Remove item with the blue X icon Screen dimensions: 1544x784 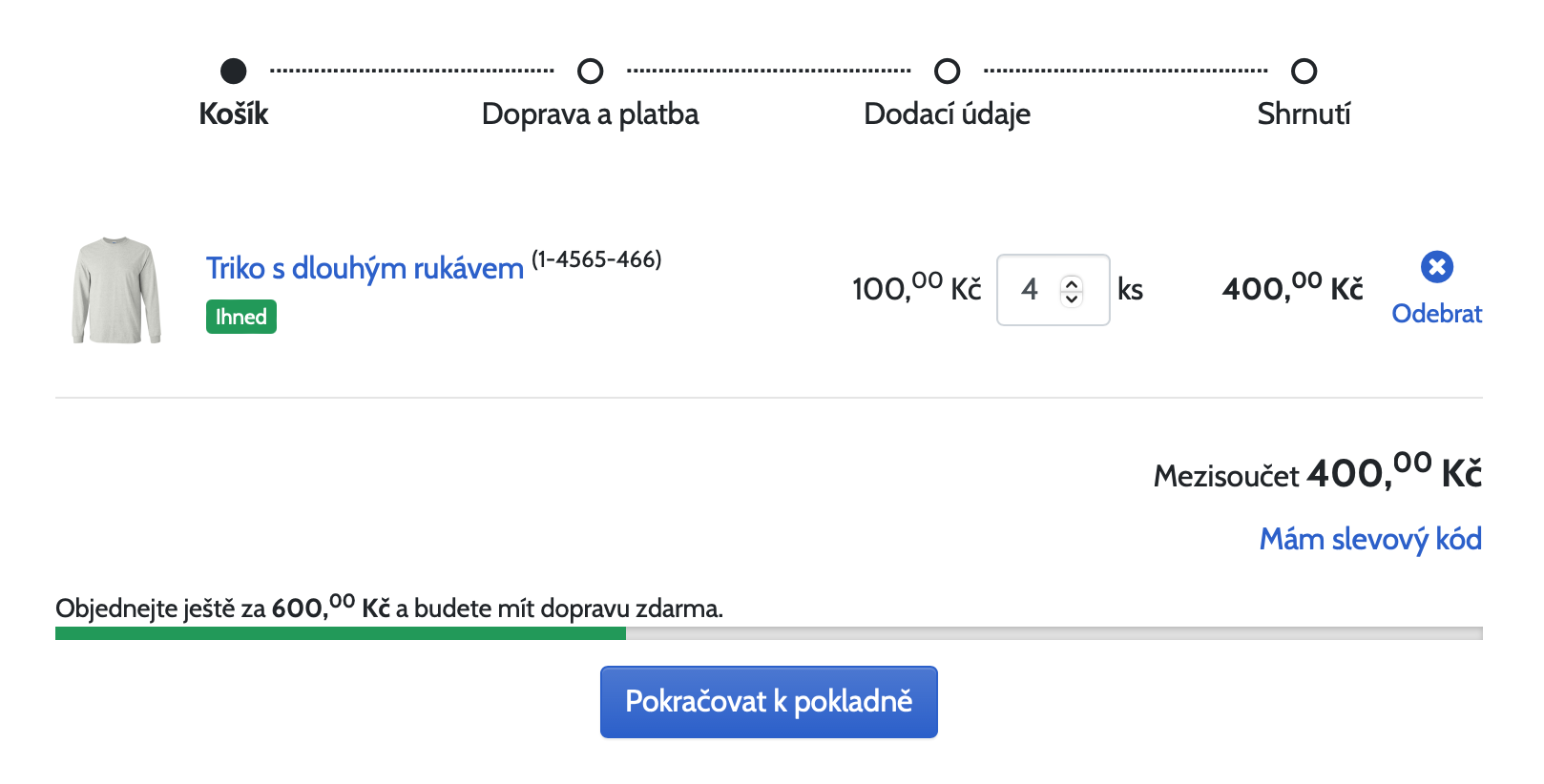click(x=1436, y=267)
